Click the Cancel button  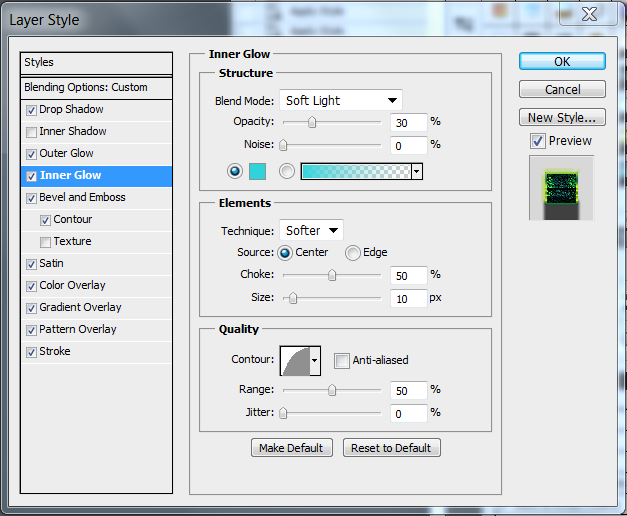point(562,89)
